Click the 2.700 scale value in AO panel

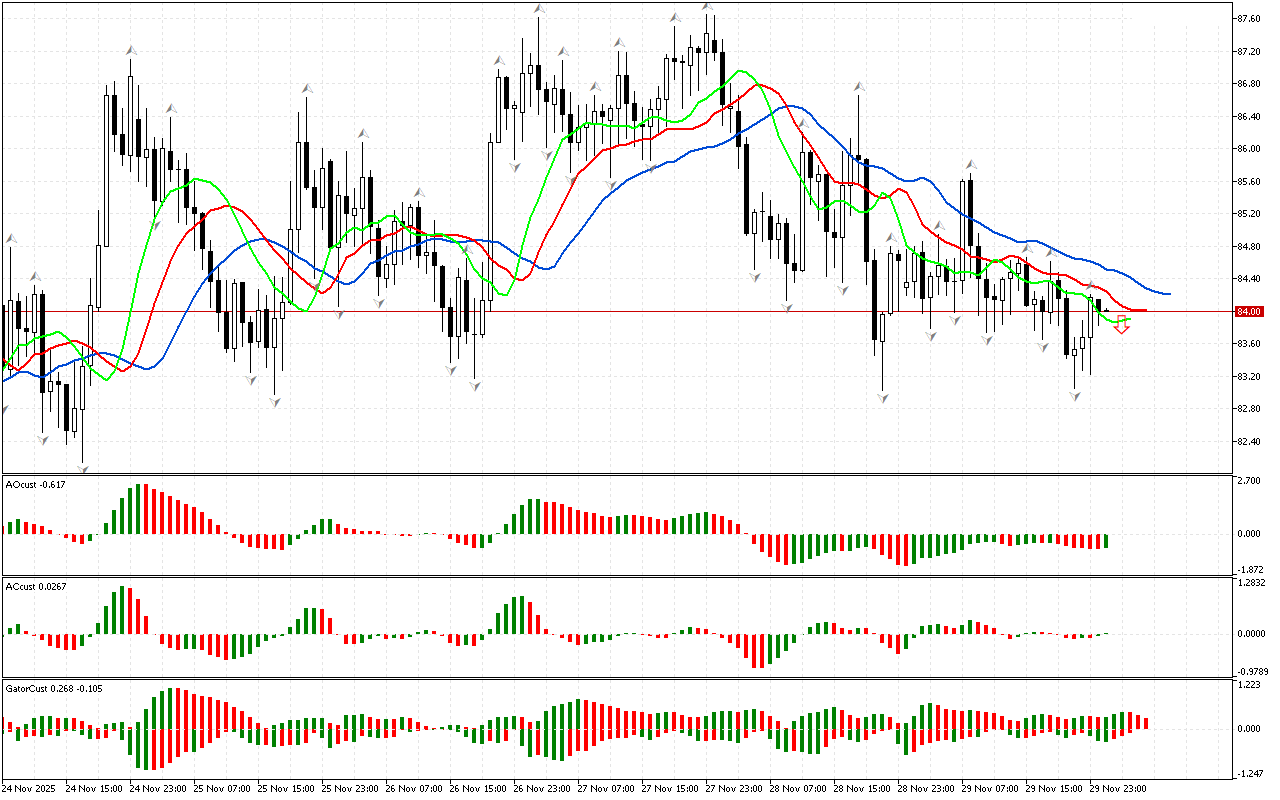1248,482
